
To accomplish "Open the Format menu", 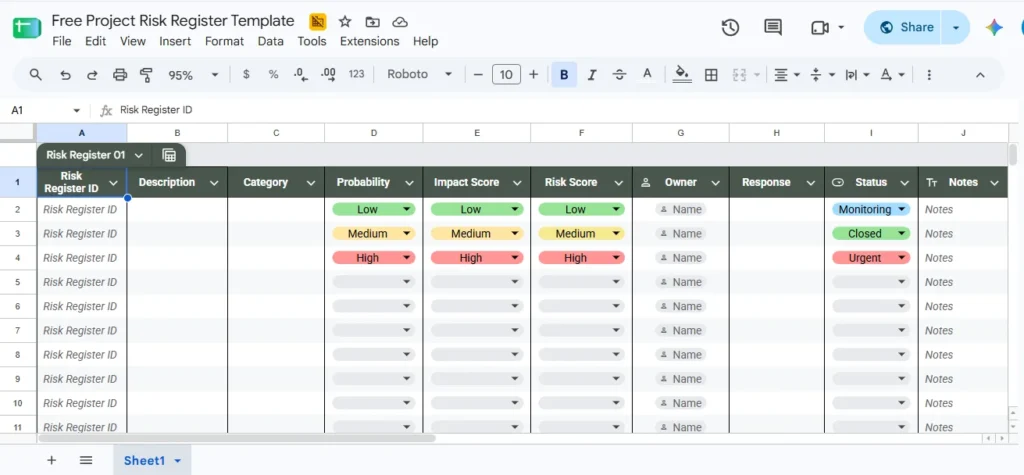I will [x=224, y=41].
